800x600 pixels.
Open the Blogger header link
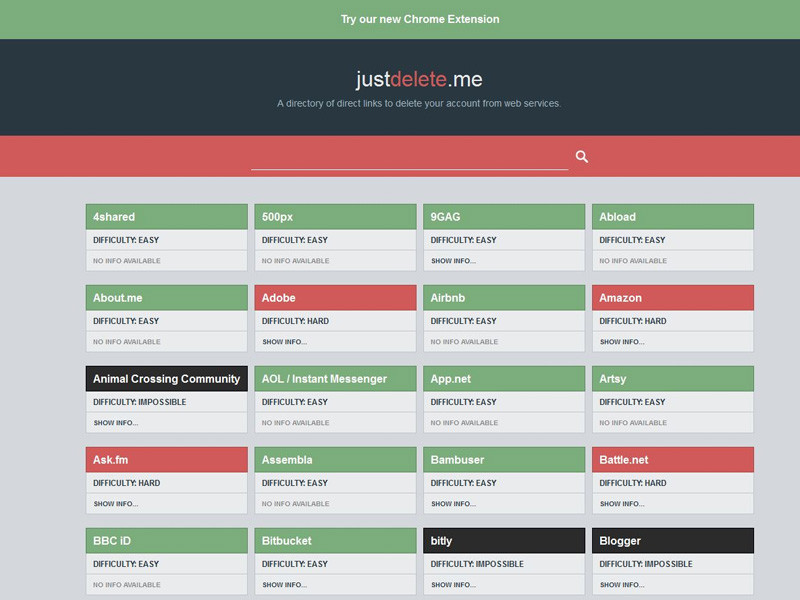[x=673, y=541]
